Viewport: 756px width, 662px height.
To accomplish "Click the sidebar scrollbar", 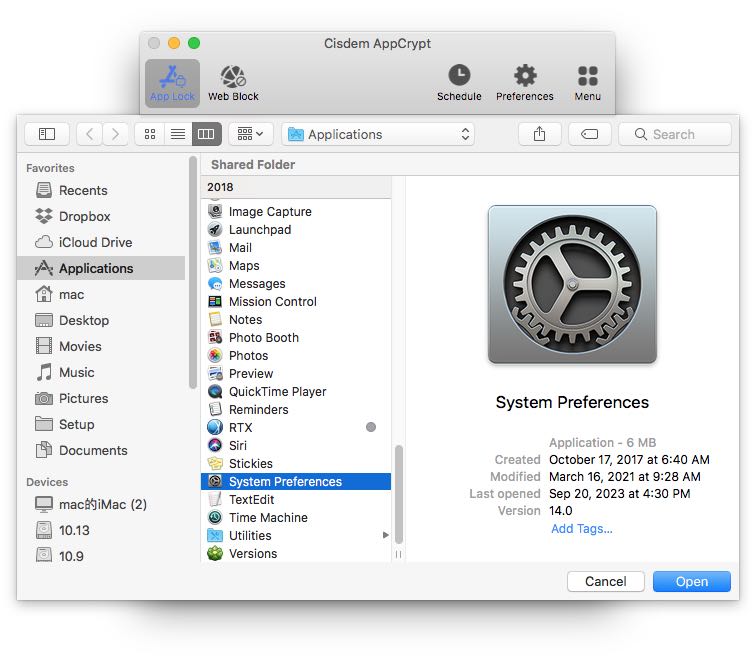I will click(193, 272).
